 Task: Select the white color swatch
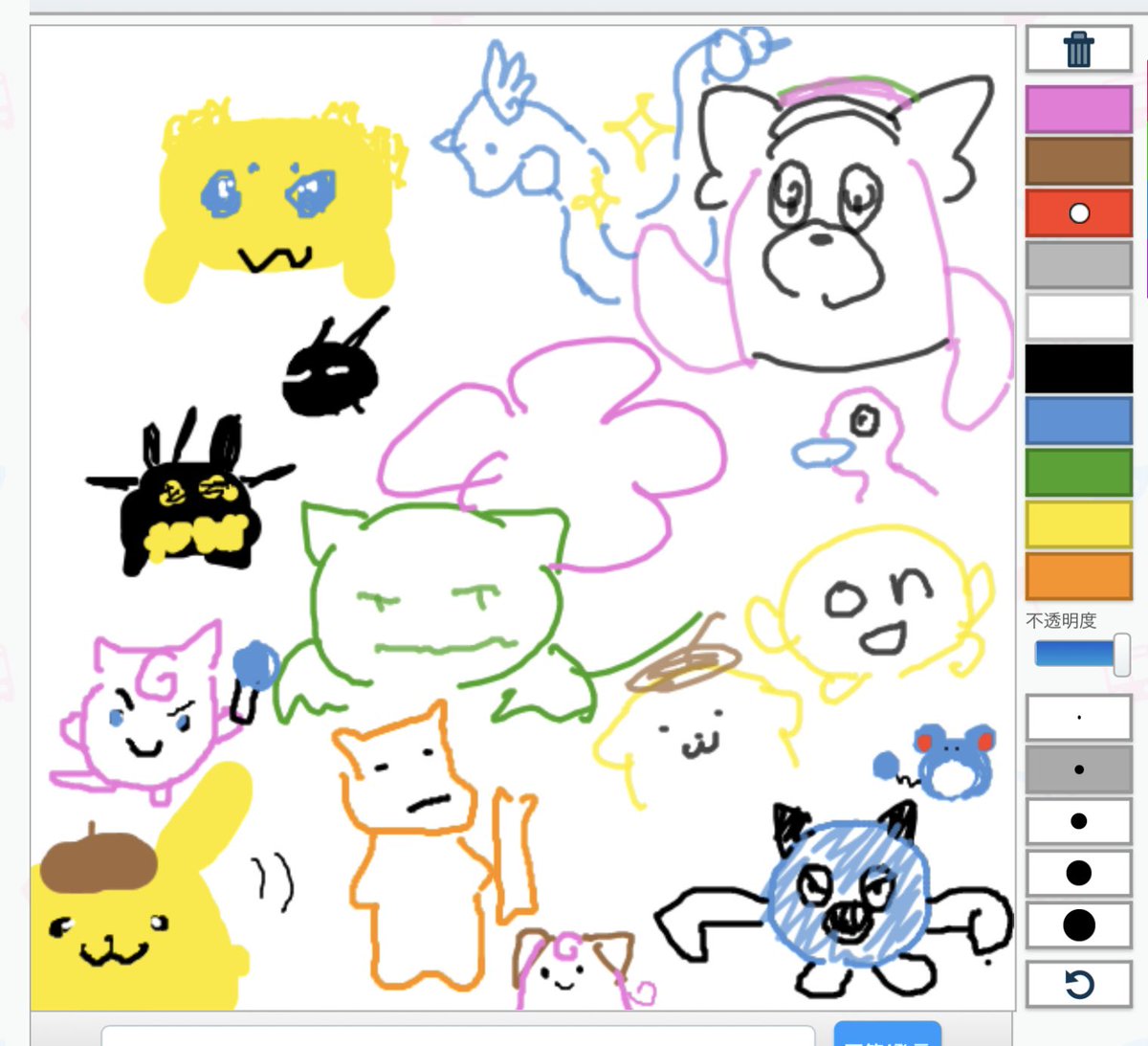[x=1078, y=317]
